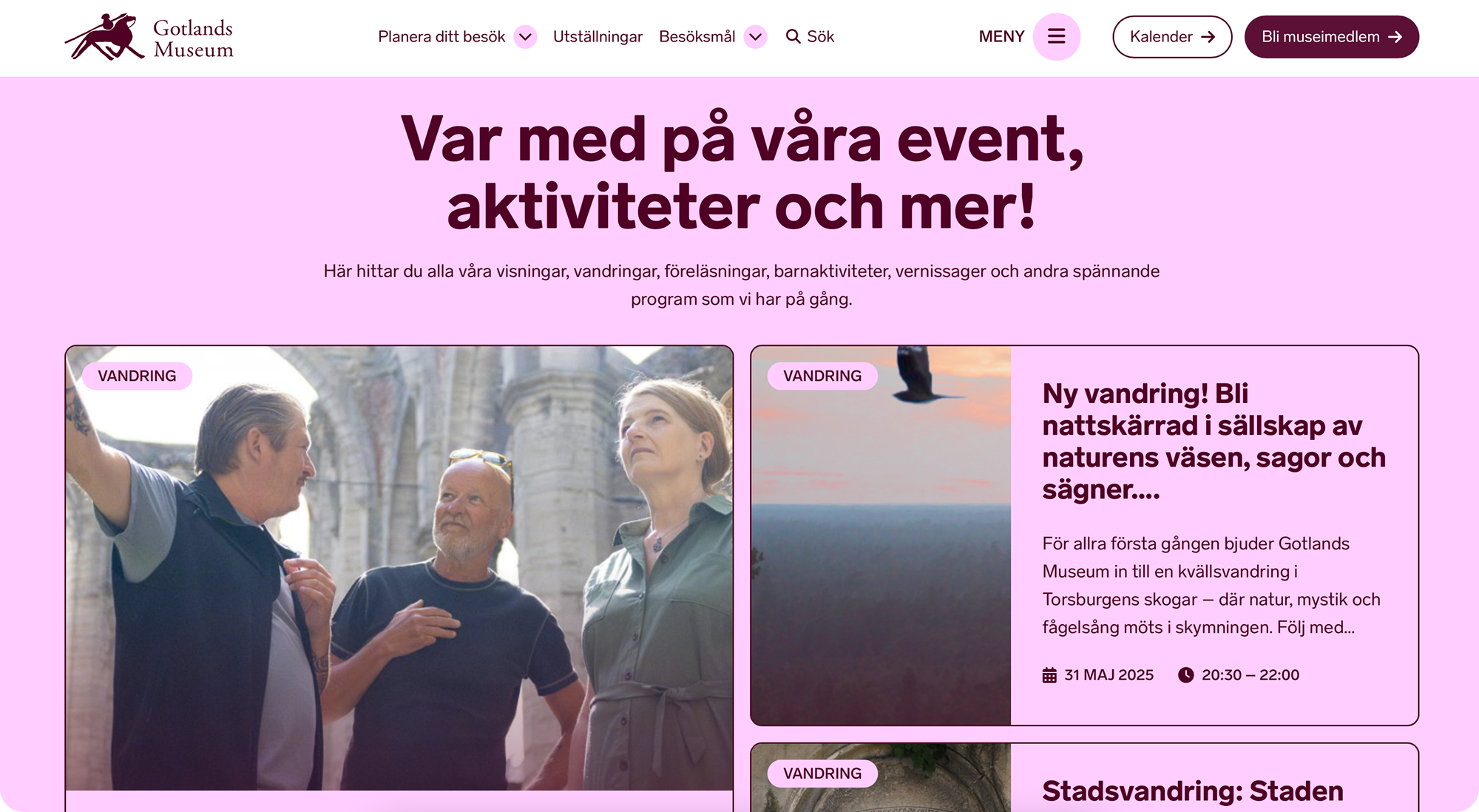Click the arrow in Kalender button
The image size is (1479, 812).
coord(1208,37)
